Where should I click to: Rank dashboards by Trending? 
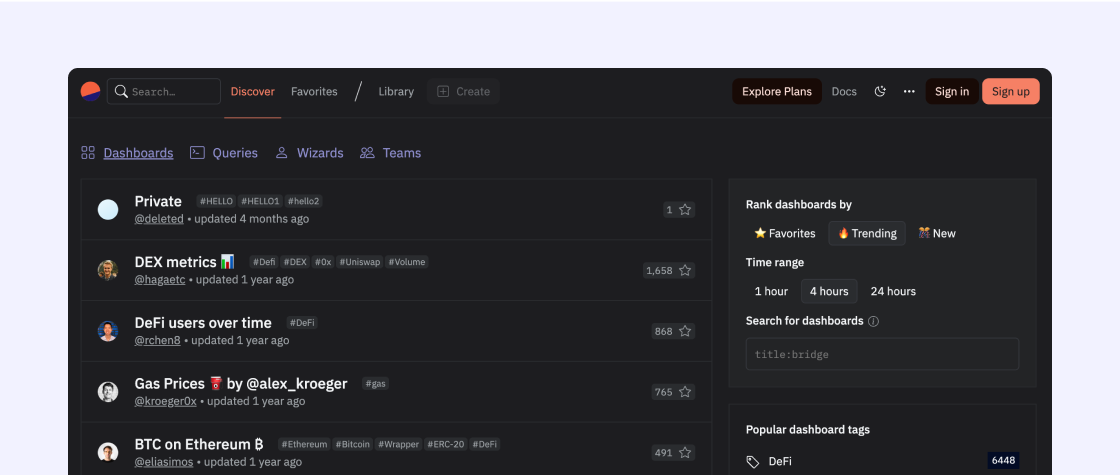point(867,234)
